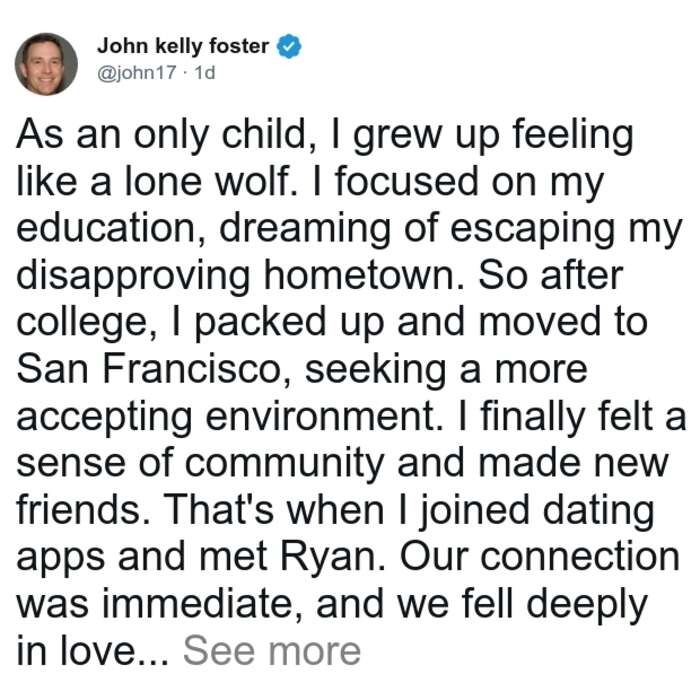
Task: Click the blue verified checkmark badge
Action: 289,46
